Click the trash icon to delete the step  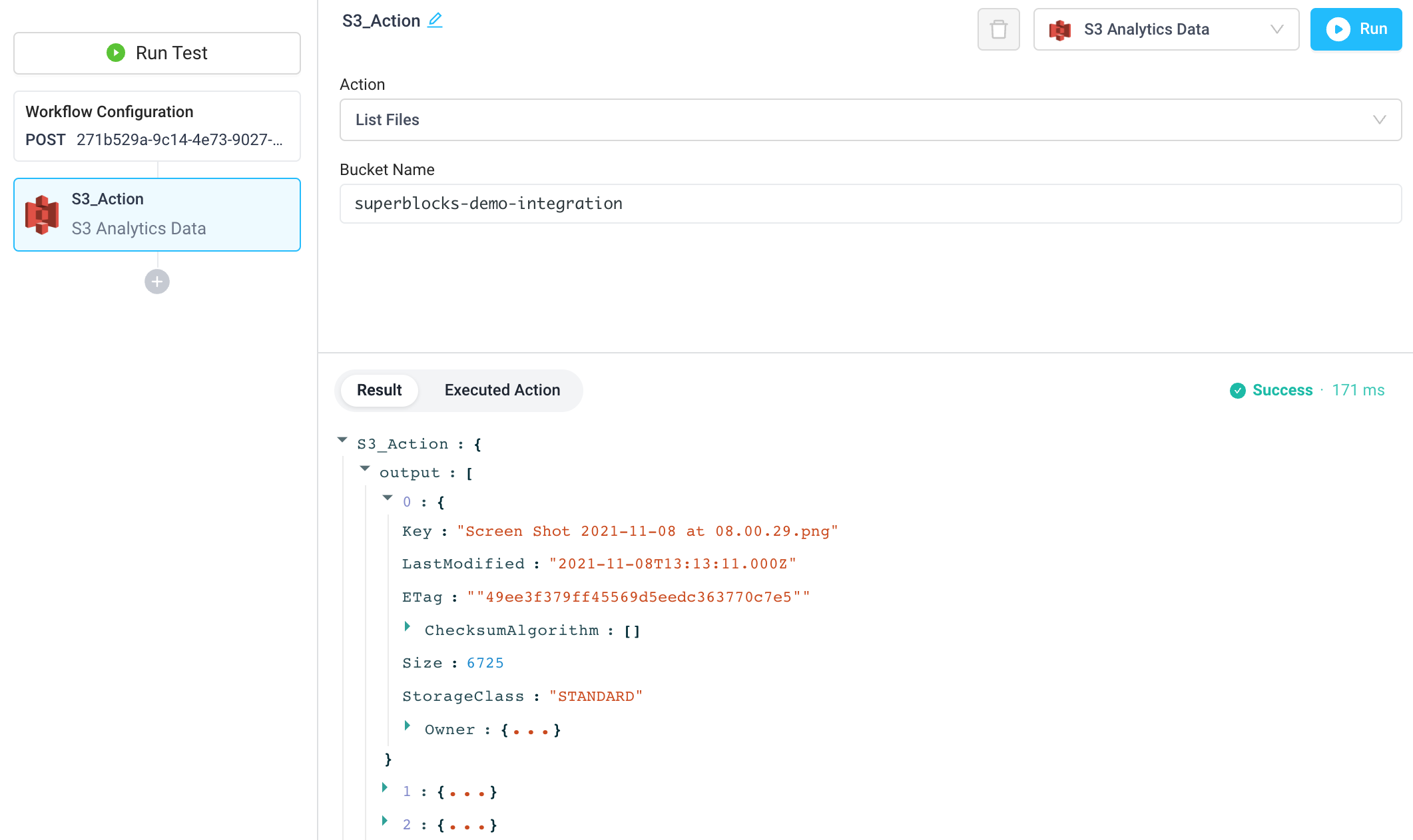pos(998,29)
